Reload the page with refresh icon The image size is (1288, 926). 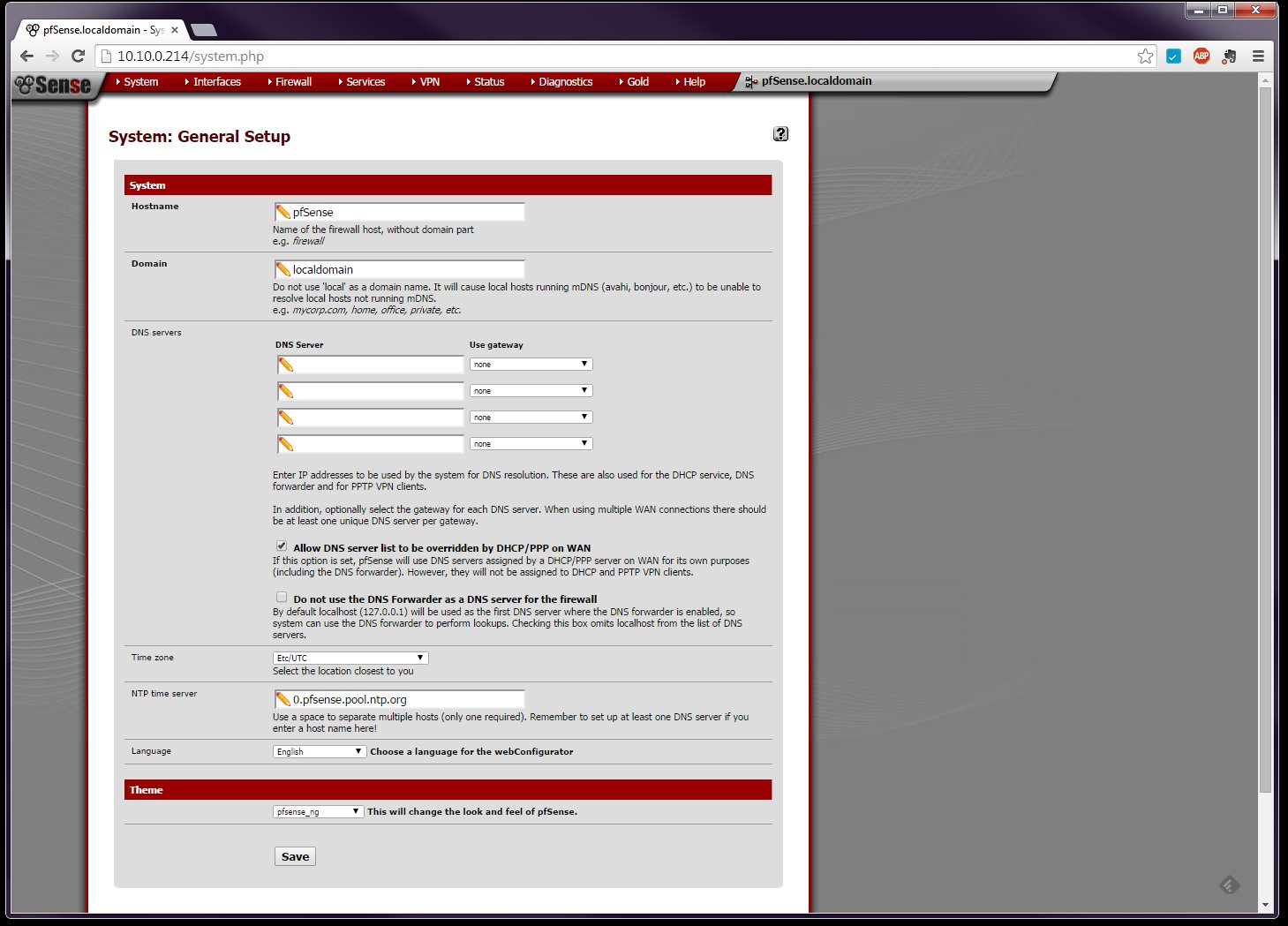click(78, 56)
